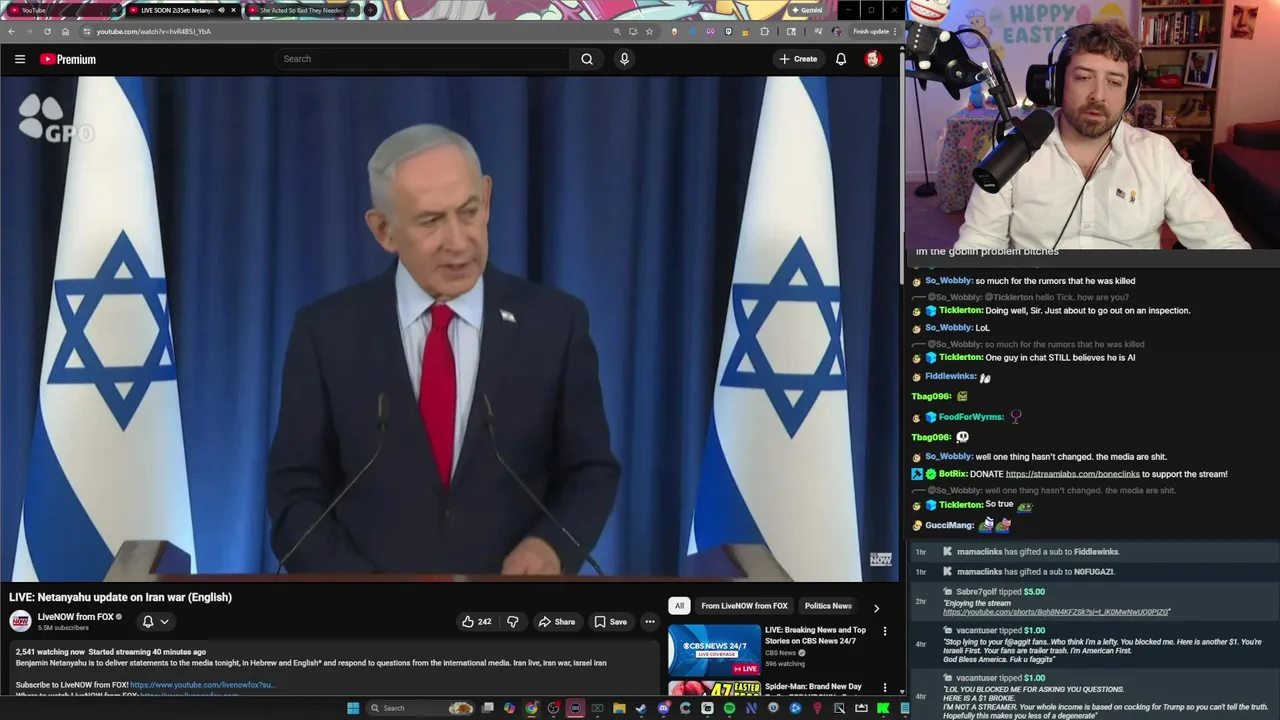Open the Create menu button
Viewport: 1280px width, 720px height.
click(x=799, y=59)
